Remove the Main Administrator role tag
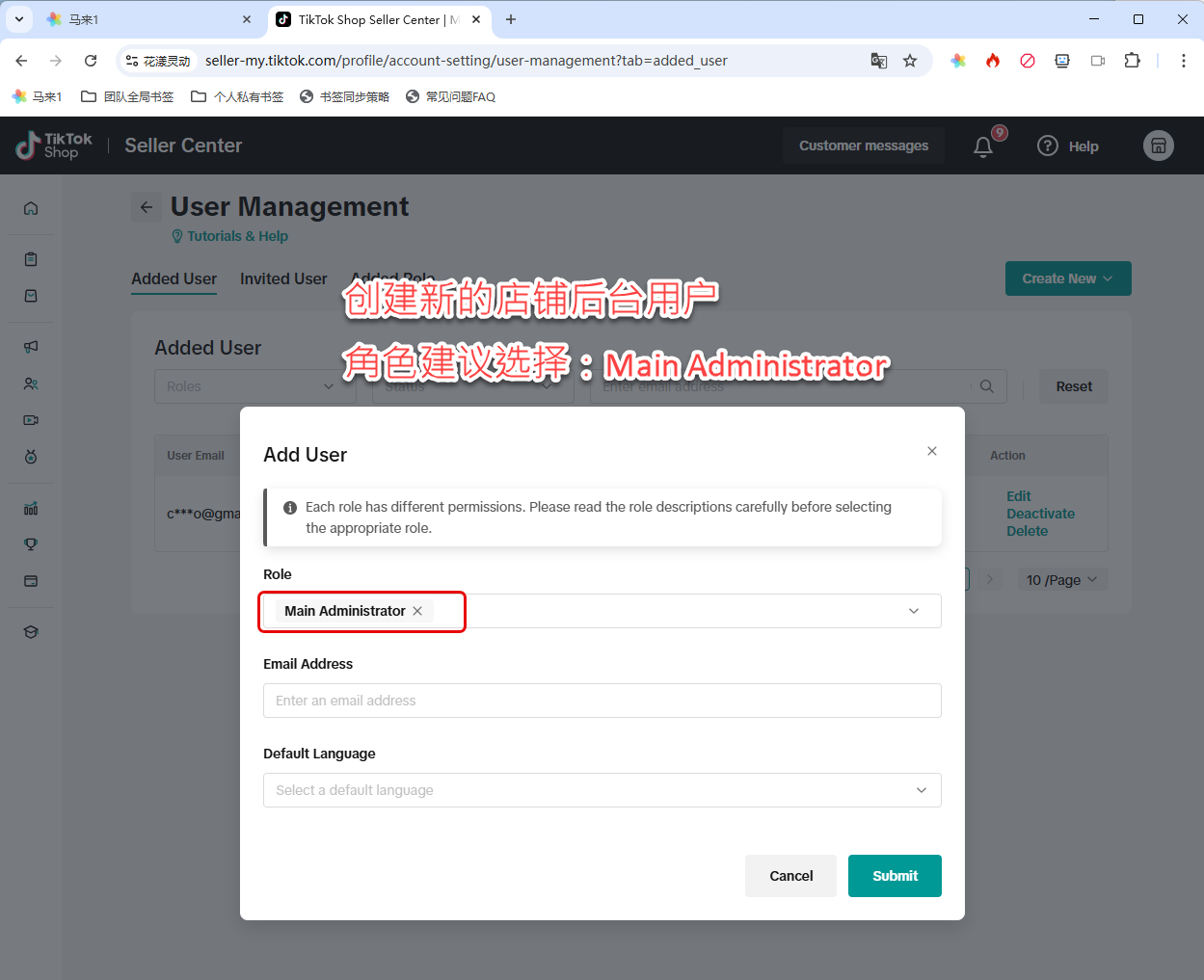1204x980 pixels. pos(417,611)
